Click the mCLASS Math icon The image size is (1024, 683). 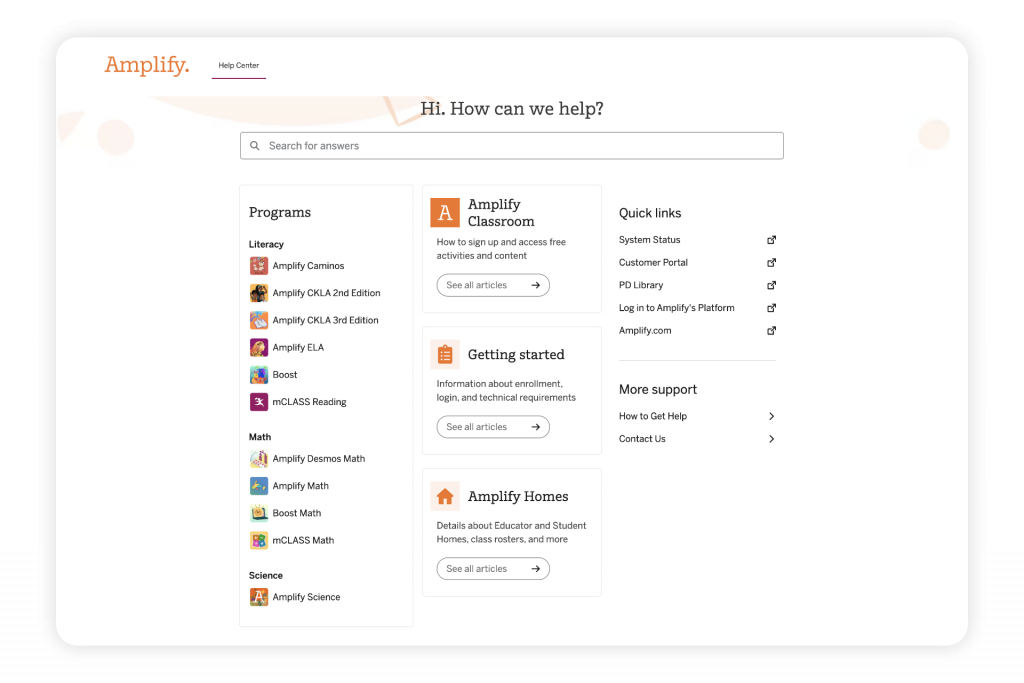259,541
